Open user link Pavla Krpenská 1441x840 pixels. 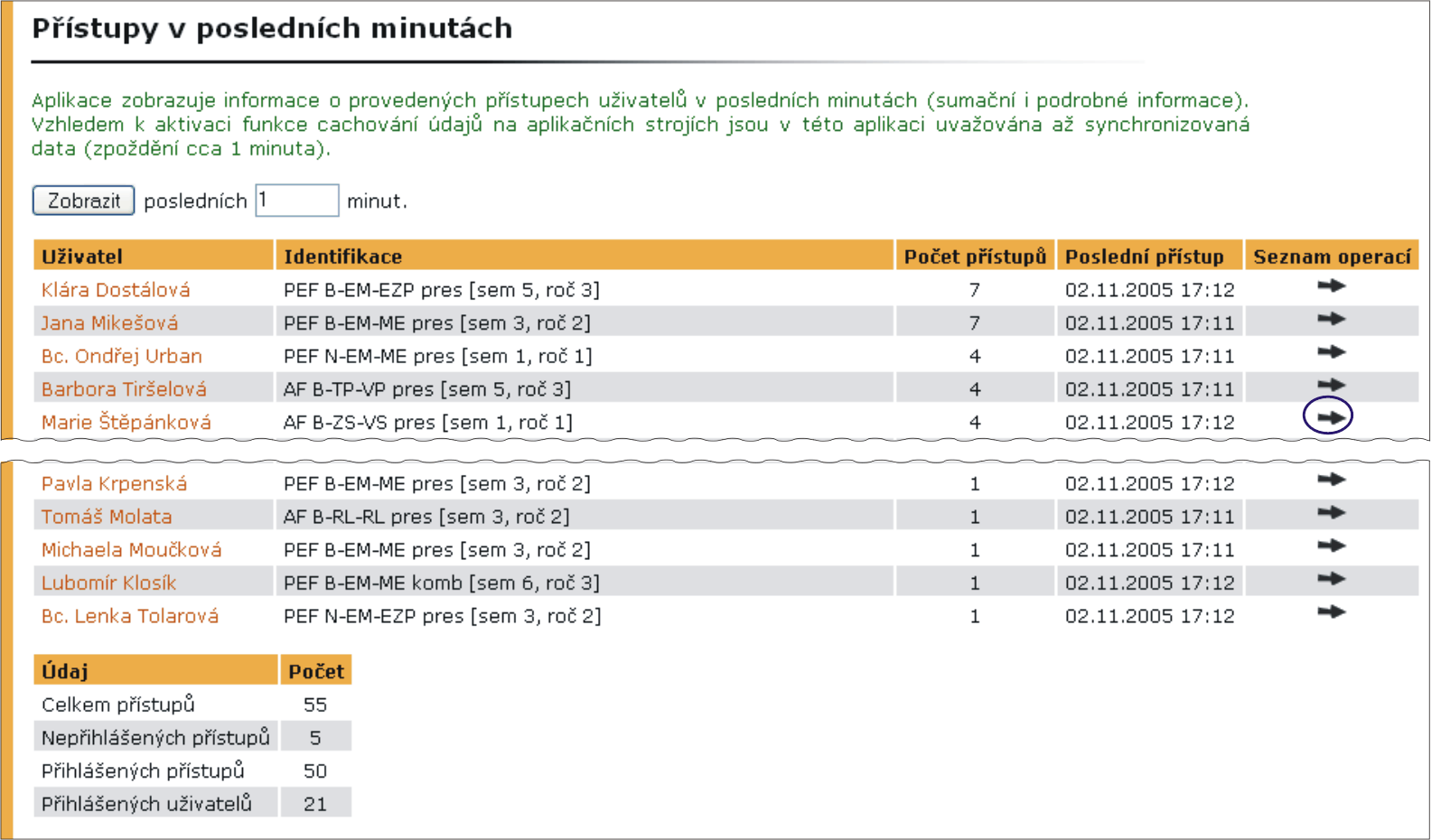point(114,484)
